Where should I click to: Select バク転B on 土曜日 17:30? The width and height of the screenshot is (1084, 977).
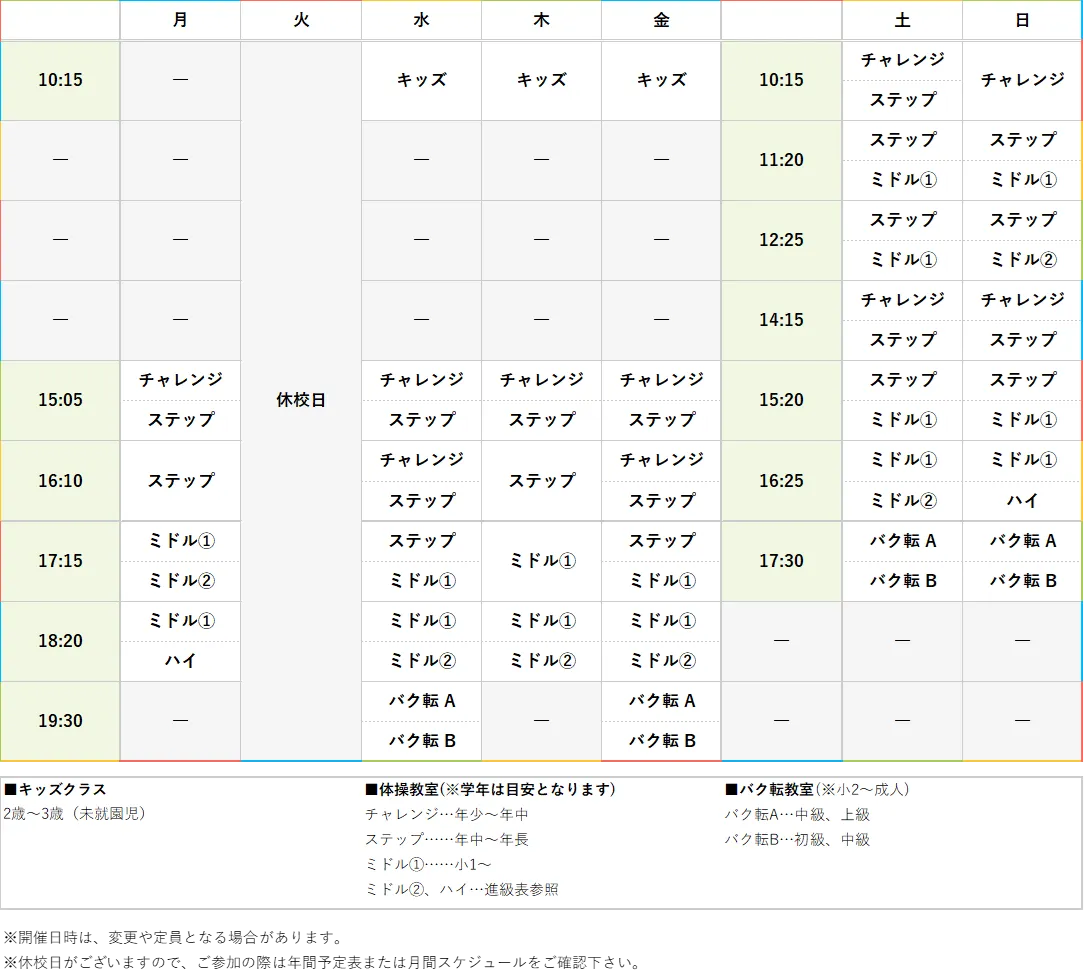(x=901, y=581)
